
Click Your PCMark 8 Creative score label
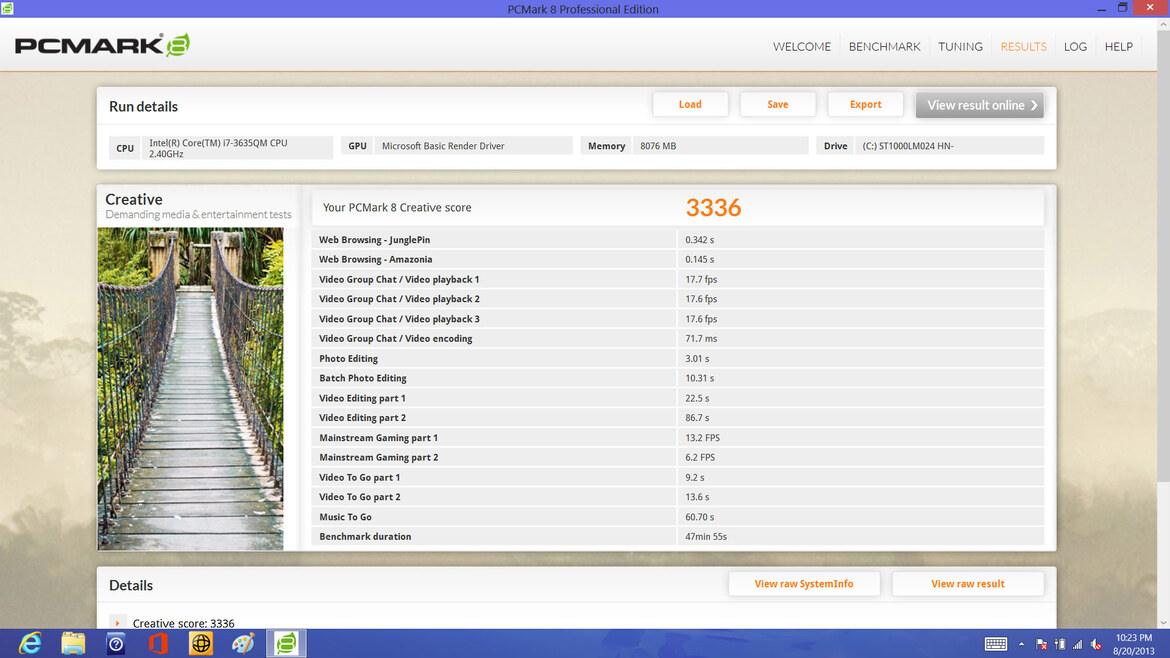(x=397, y=207)
